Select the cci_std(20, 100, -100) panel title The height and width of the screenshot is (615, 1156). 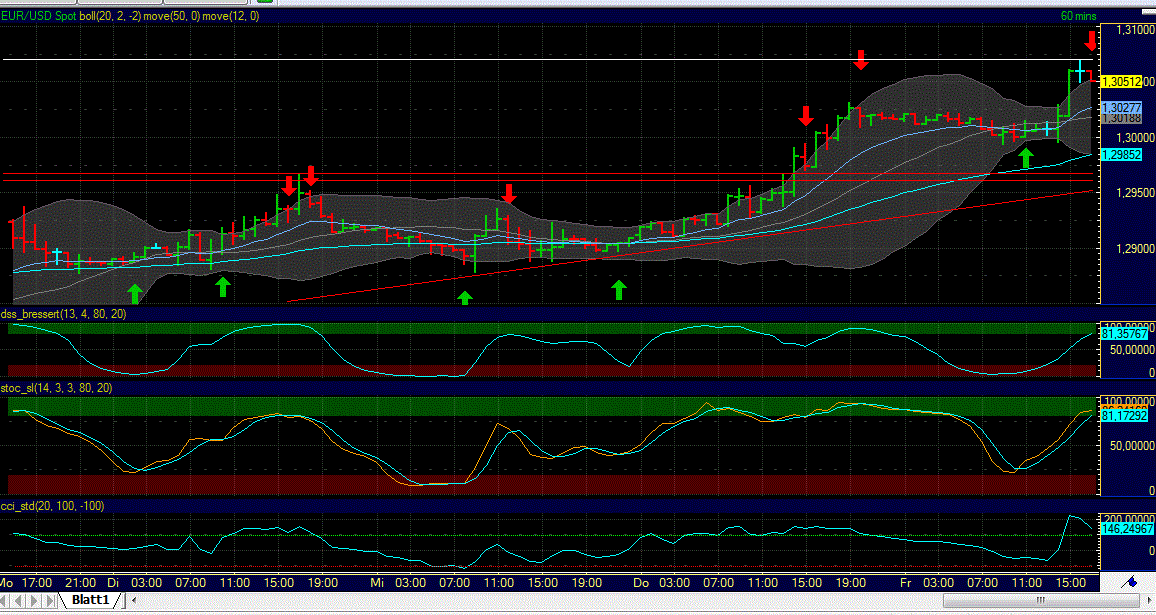click(54, 504)
